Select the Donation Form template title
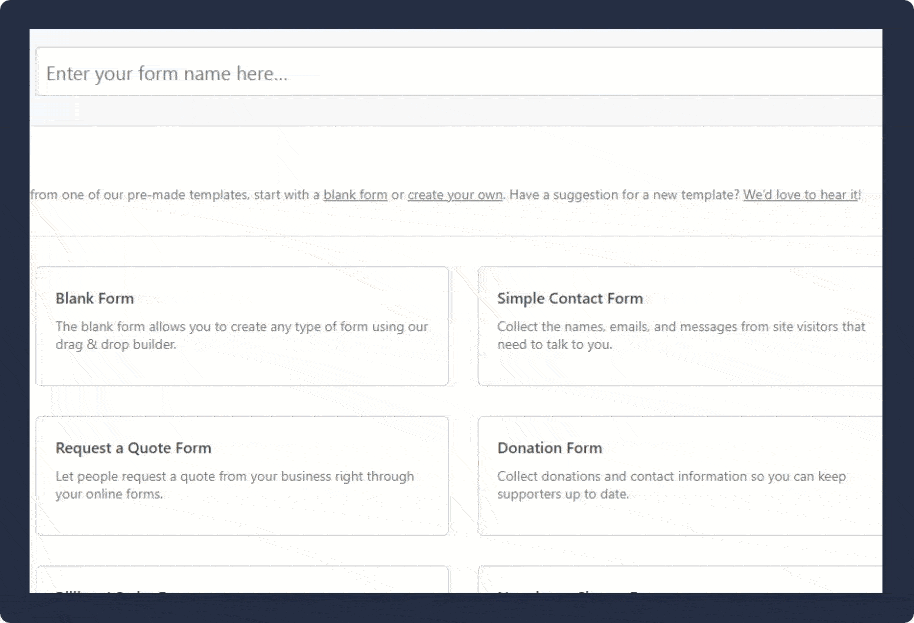 [x=549, y=448]
